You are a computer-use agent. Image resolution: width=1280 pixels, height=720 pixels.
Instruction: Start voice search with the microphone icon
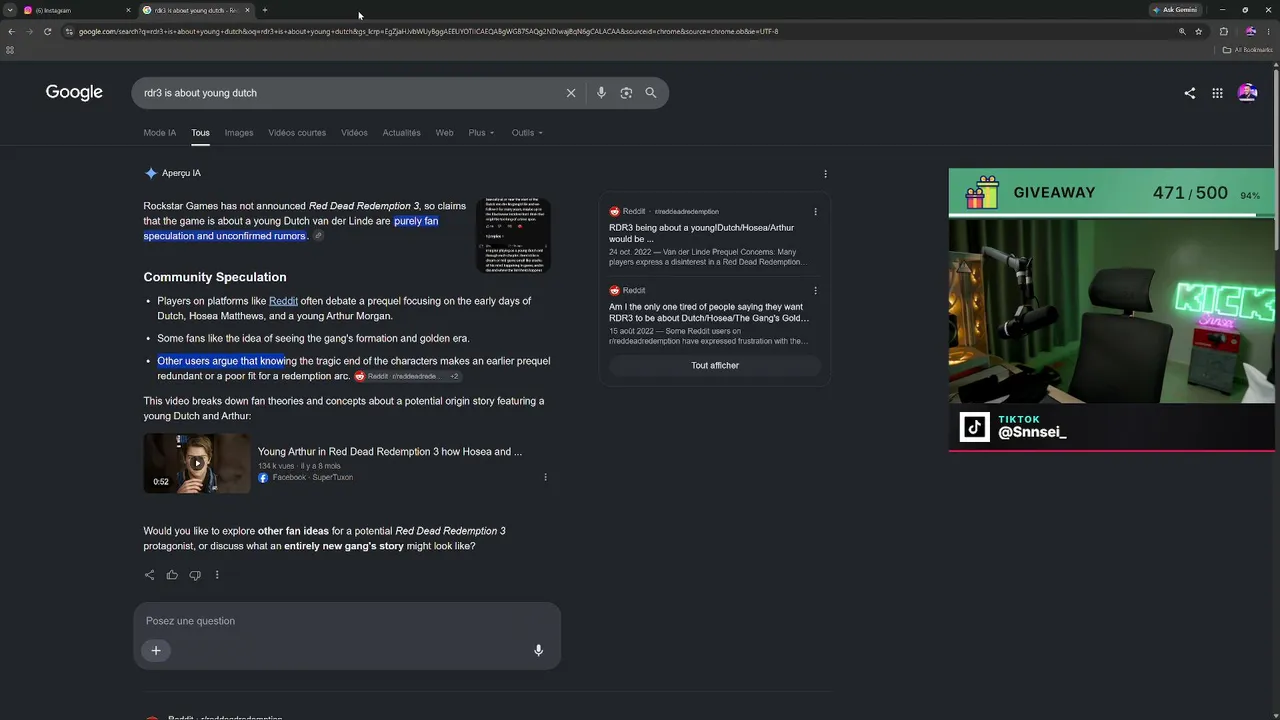click(x=601, y=93)
